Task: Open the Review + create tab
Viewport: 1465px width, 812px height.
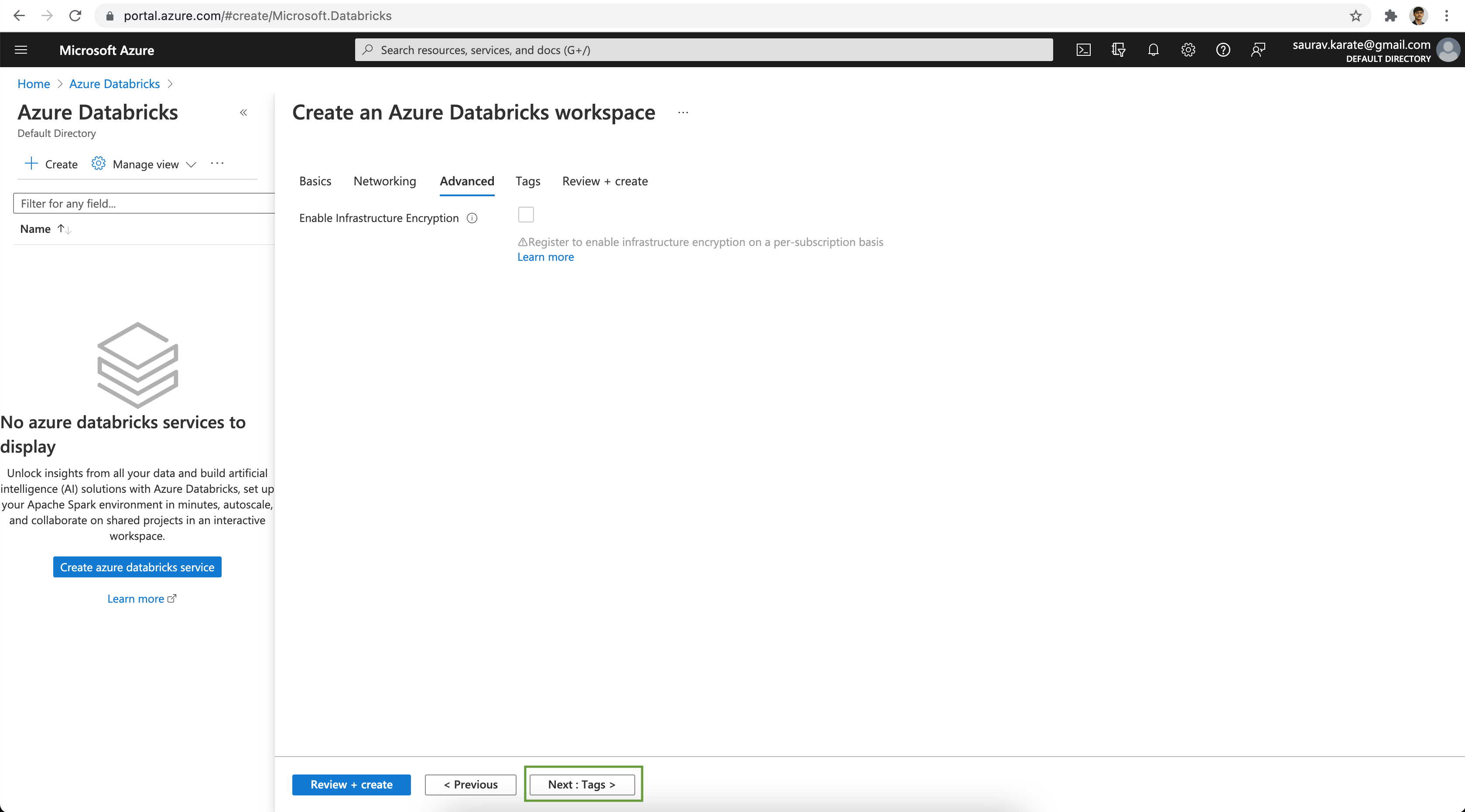Action: 605,181
